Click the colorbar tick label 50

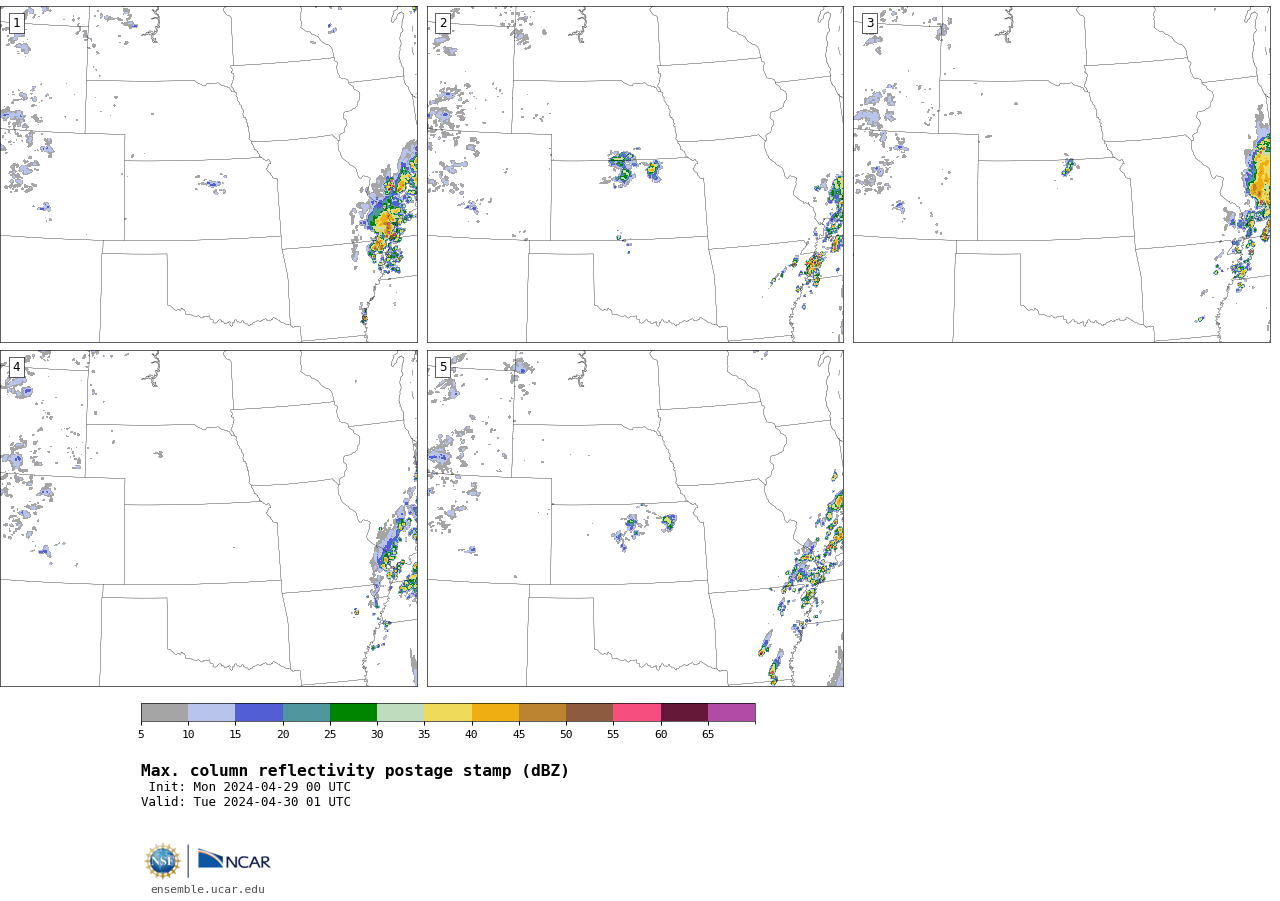(x=566, y=735)
